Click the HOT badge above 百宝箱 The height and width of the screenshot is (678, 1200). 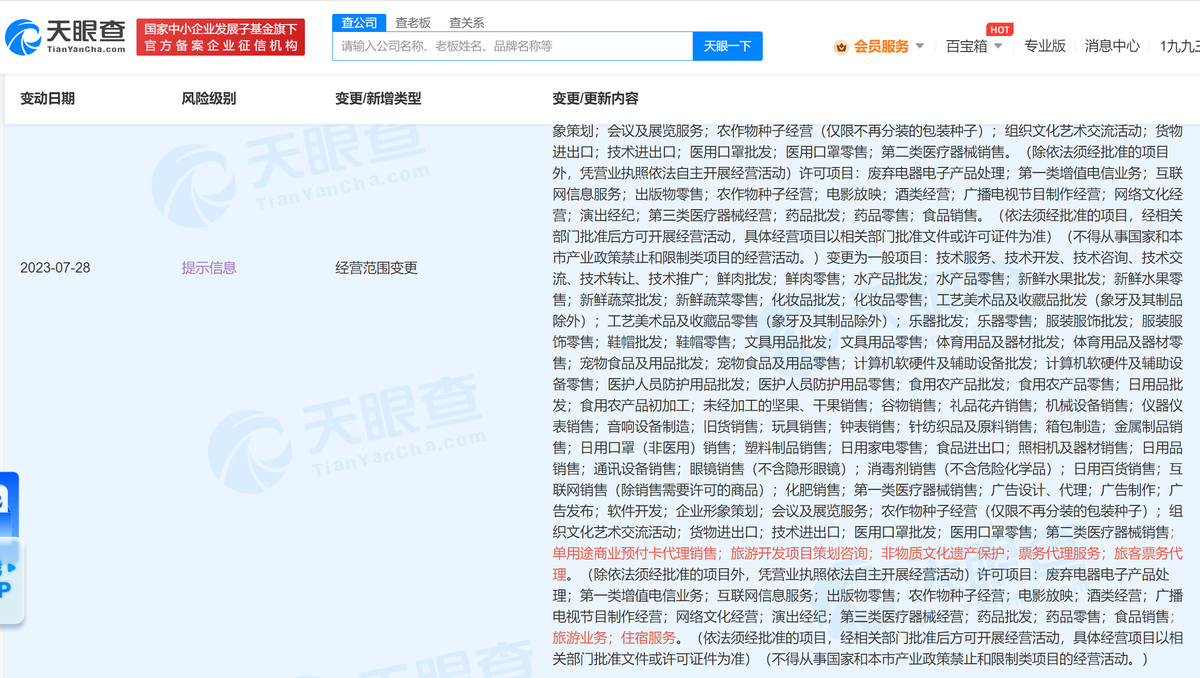[999, 29]
